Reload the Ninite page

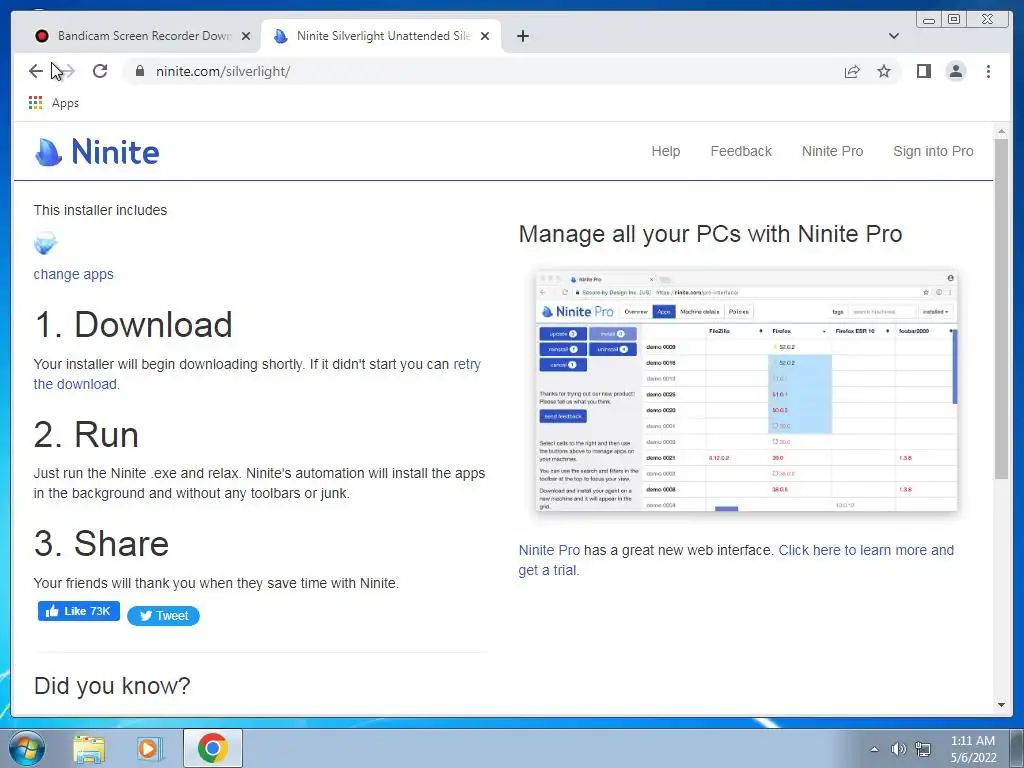point(100,71)
